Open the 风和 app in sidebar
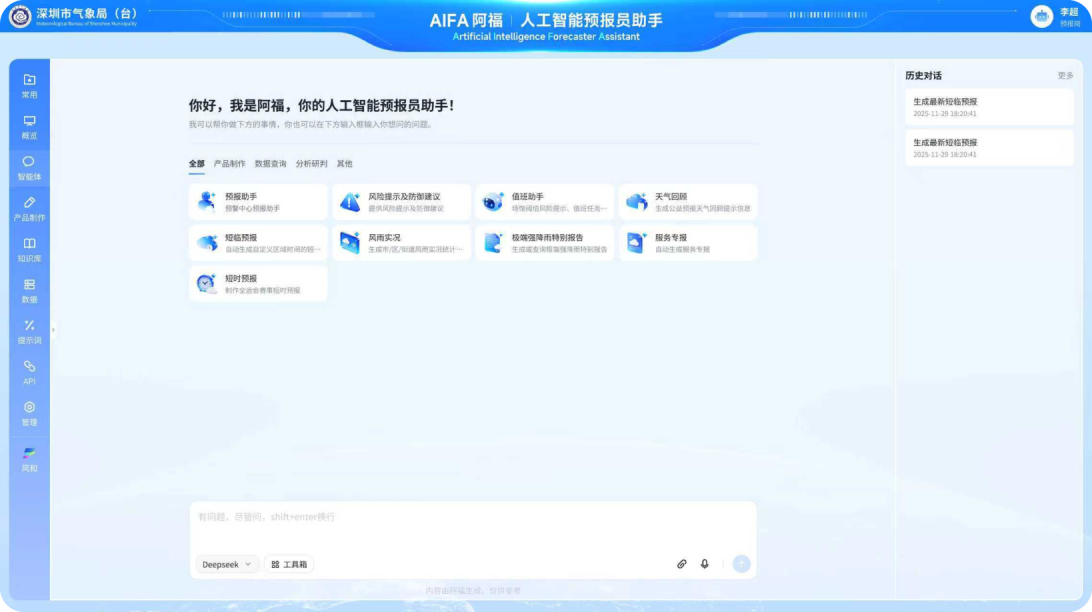The image size is (1092, 612). point(29,455)
